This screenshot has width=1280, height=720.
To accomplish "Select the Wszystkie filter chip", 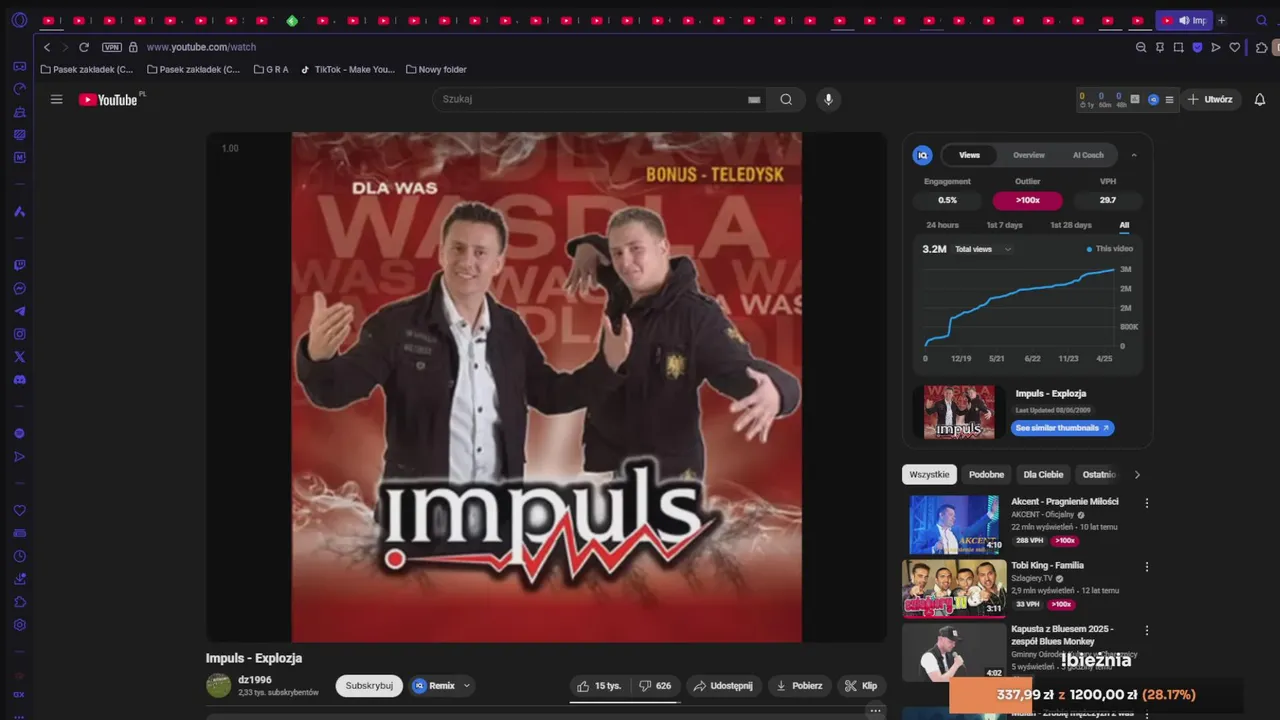I will tap(930, 475).
